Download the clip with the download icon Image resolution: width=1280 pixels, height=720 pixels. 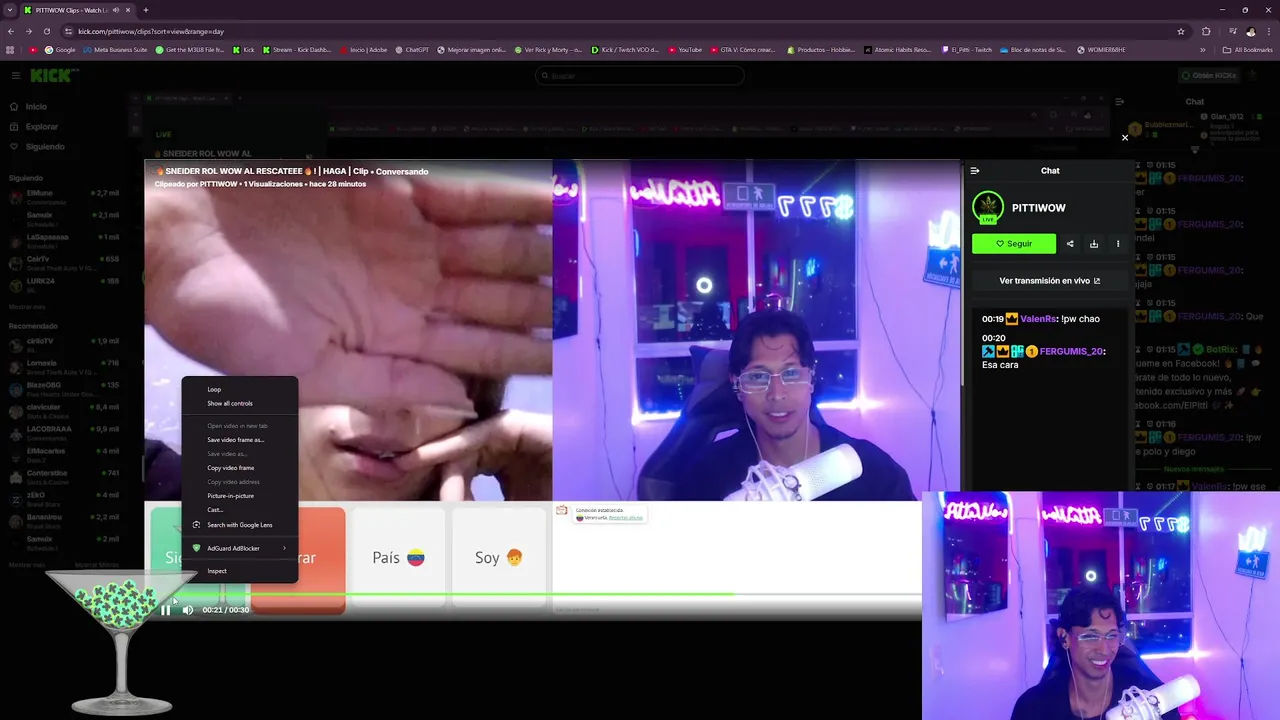point(1094,243)
